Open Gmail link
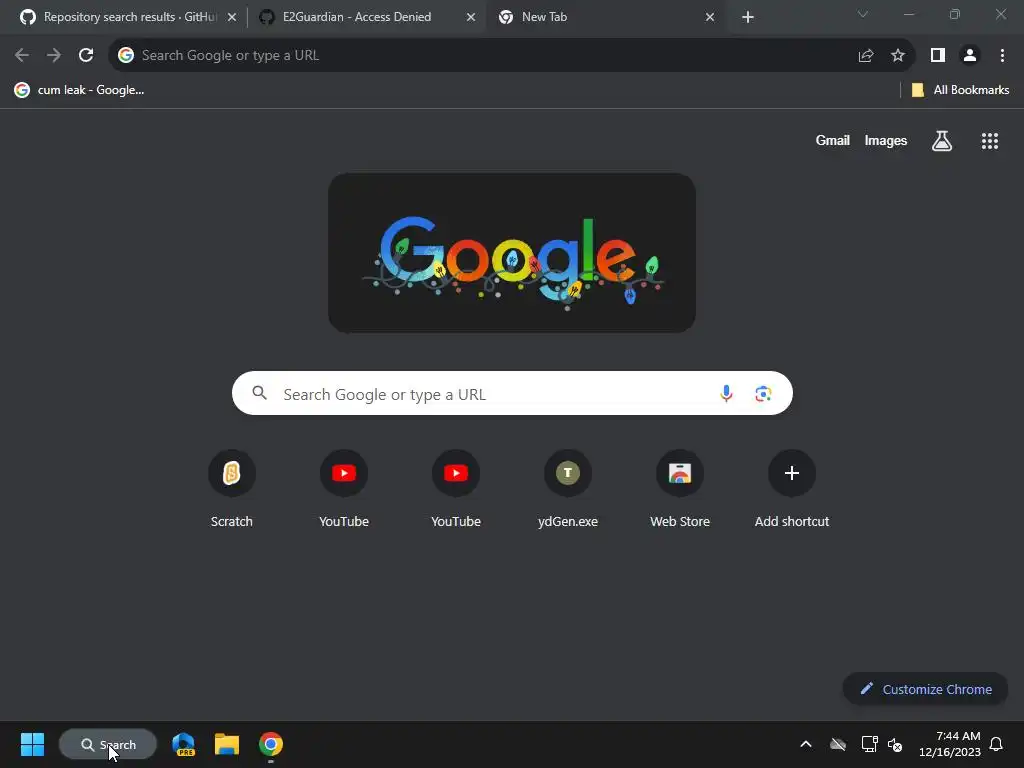The width and height of the screenshot is (1024, 768). [832, 140]
